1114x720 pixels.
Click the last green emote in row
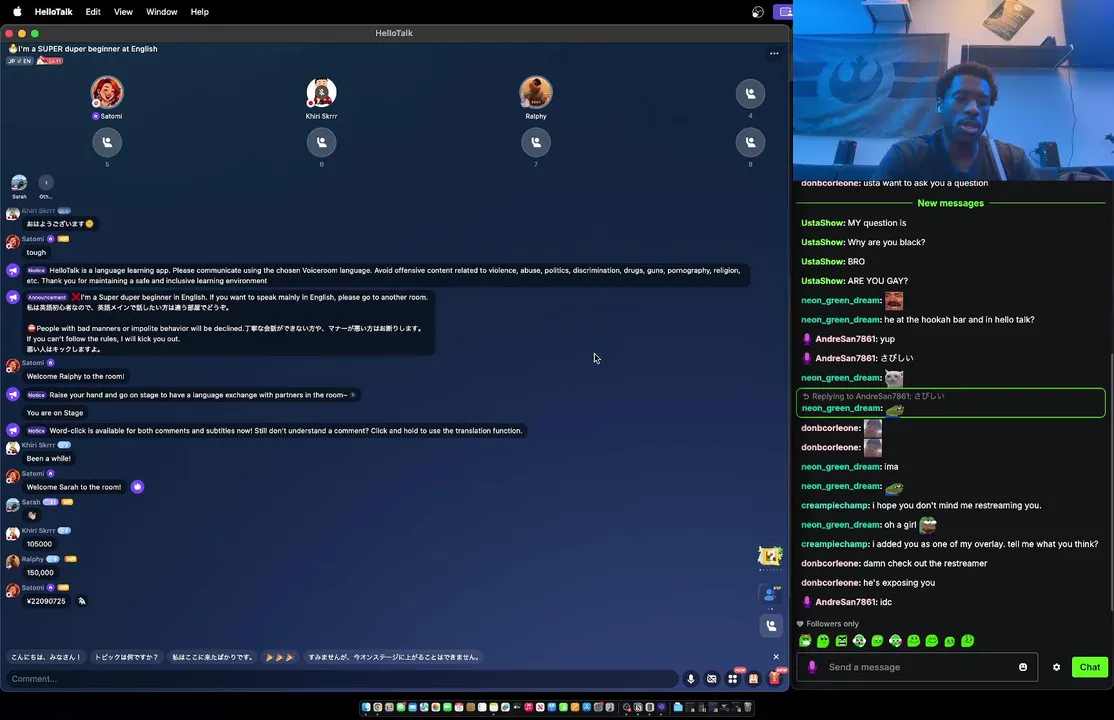pyautogui.click(x=968, y=641)
